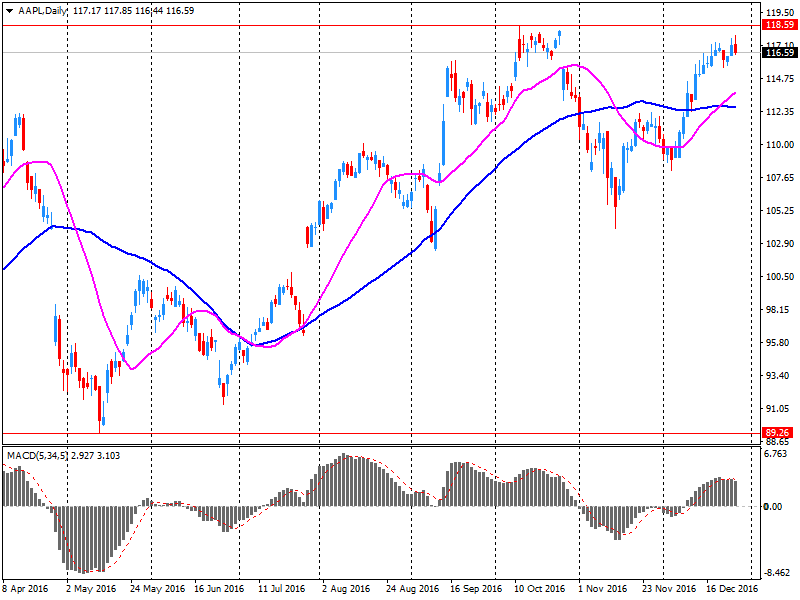The image size is (800, 600).
Task: Click the 6.763 MACD scale value
Action: click(778, 454)
